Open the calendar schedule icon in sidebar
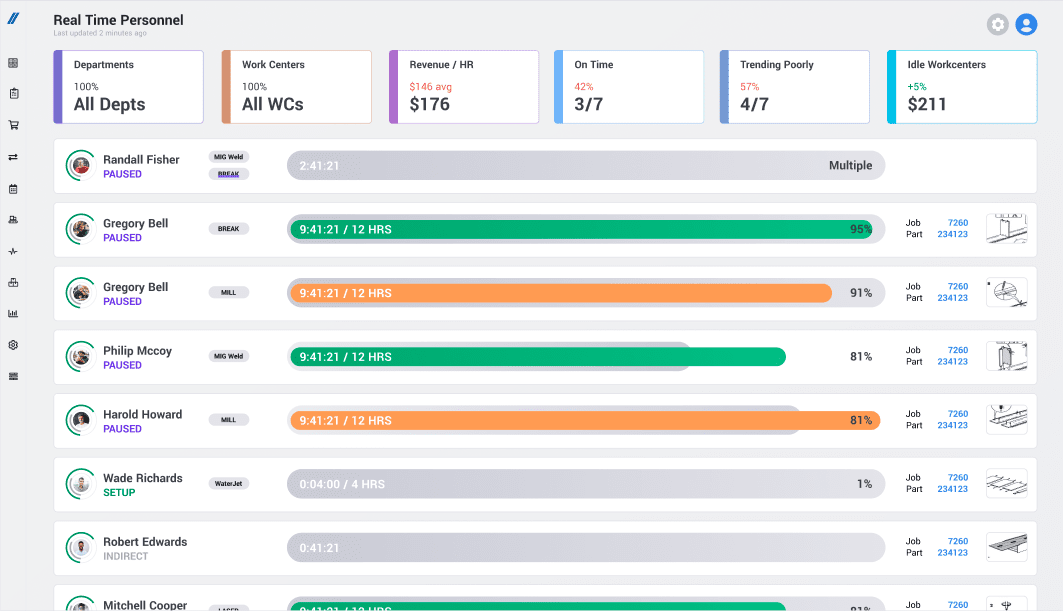The width and height of the screenshot is (1063, 611). tap(13, 188)
